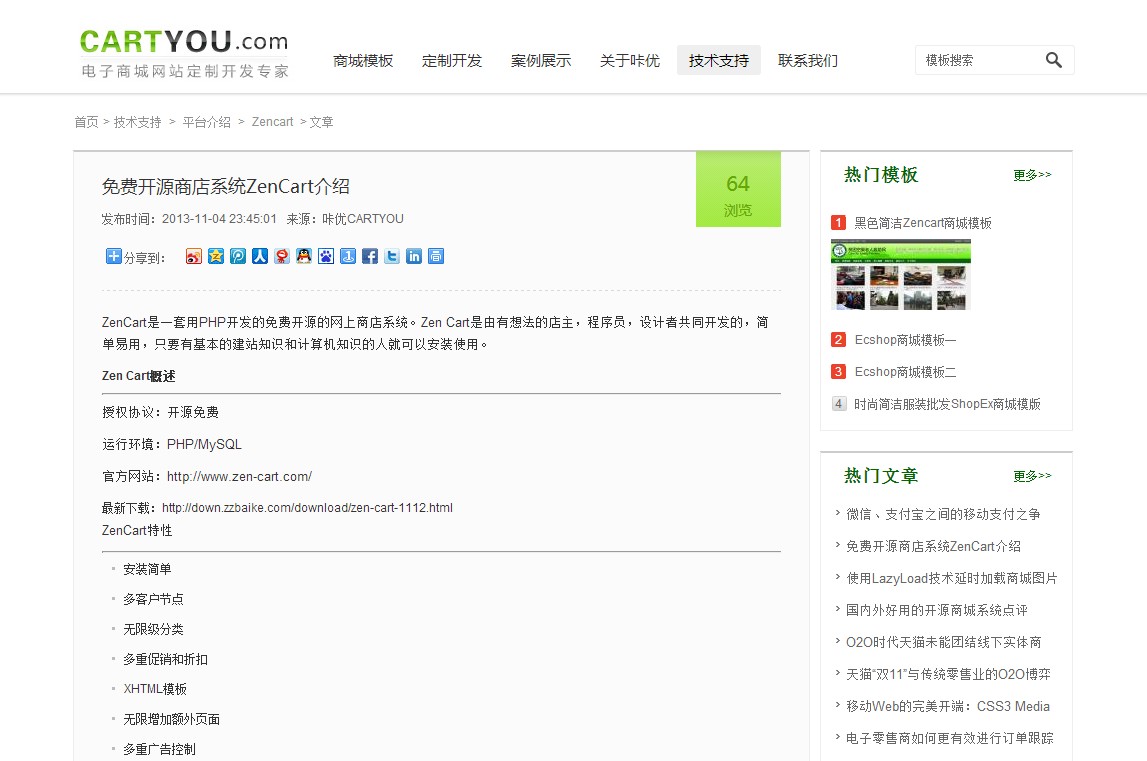Focus the 模板搜索 search field
The image size is (1147, 761).
979,60
